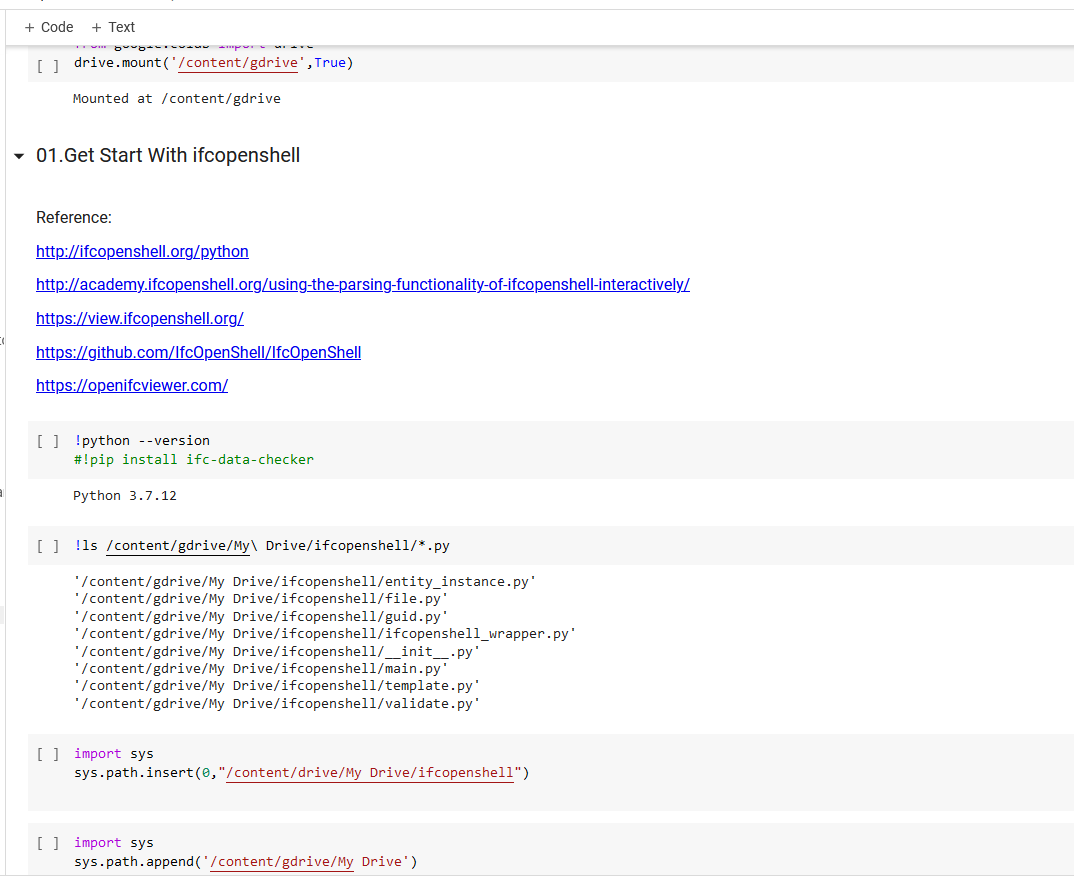Click into the sys.path.insert code line
This screenshot has height=881, width=1074.
[300, 773]
